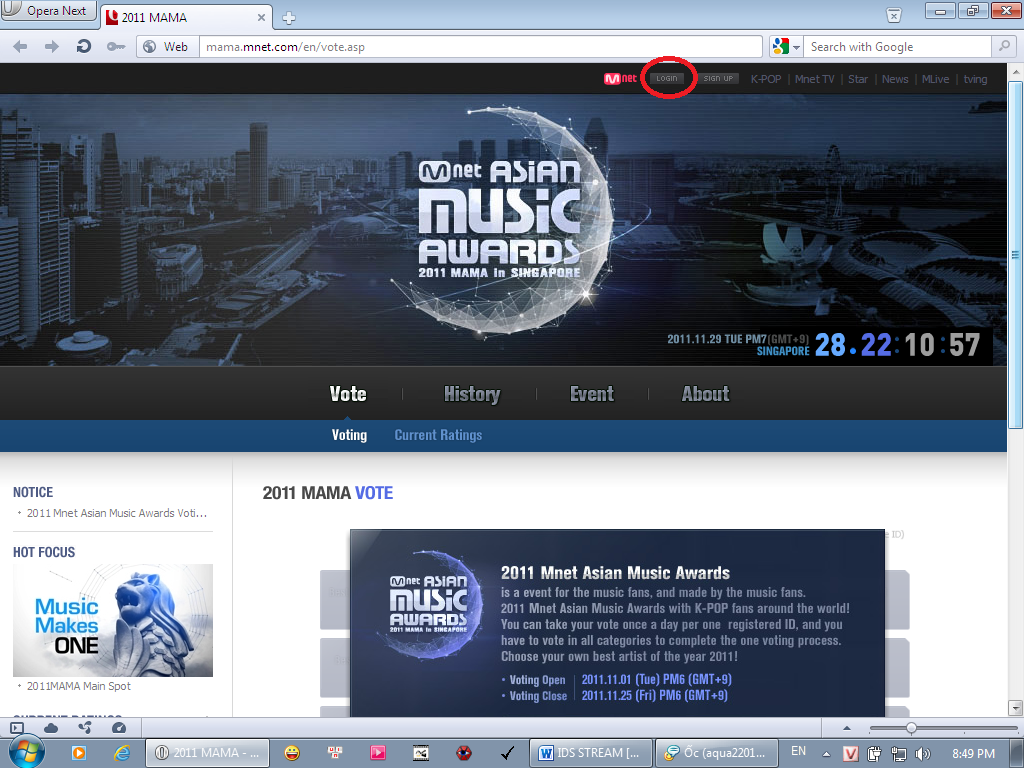Open the network tray icon

pyautogui.click(x=899, y=754)
